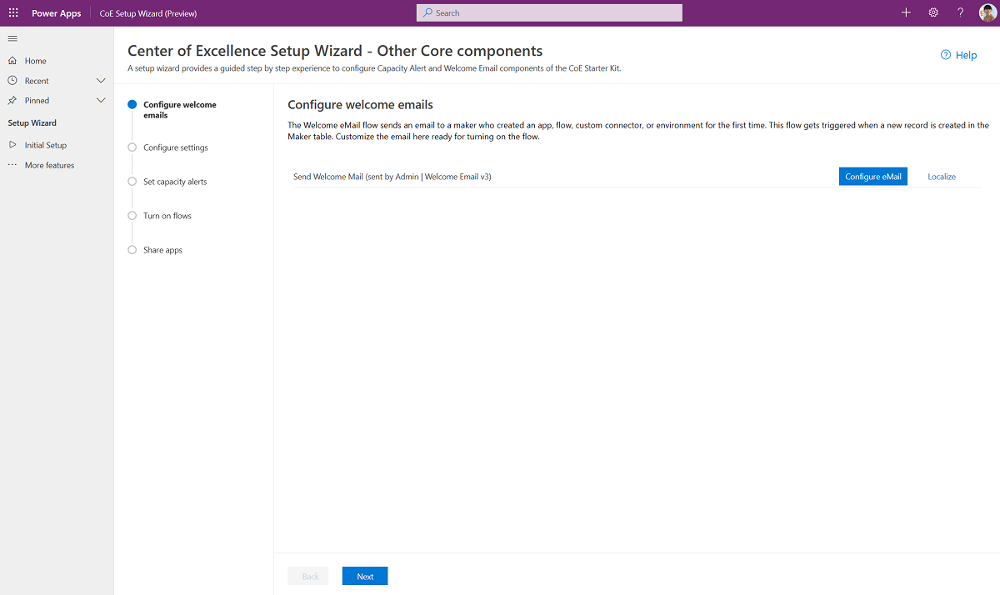The height and width of the screenshot is (595, 1000).
Task: Click the Pinned pushpin icon
Action: 12,100
